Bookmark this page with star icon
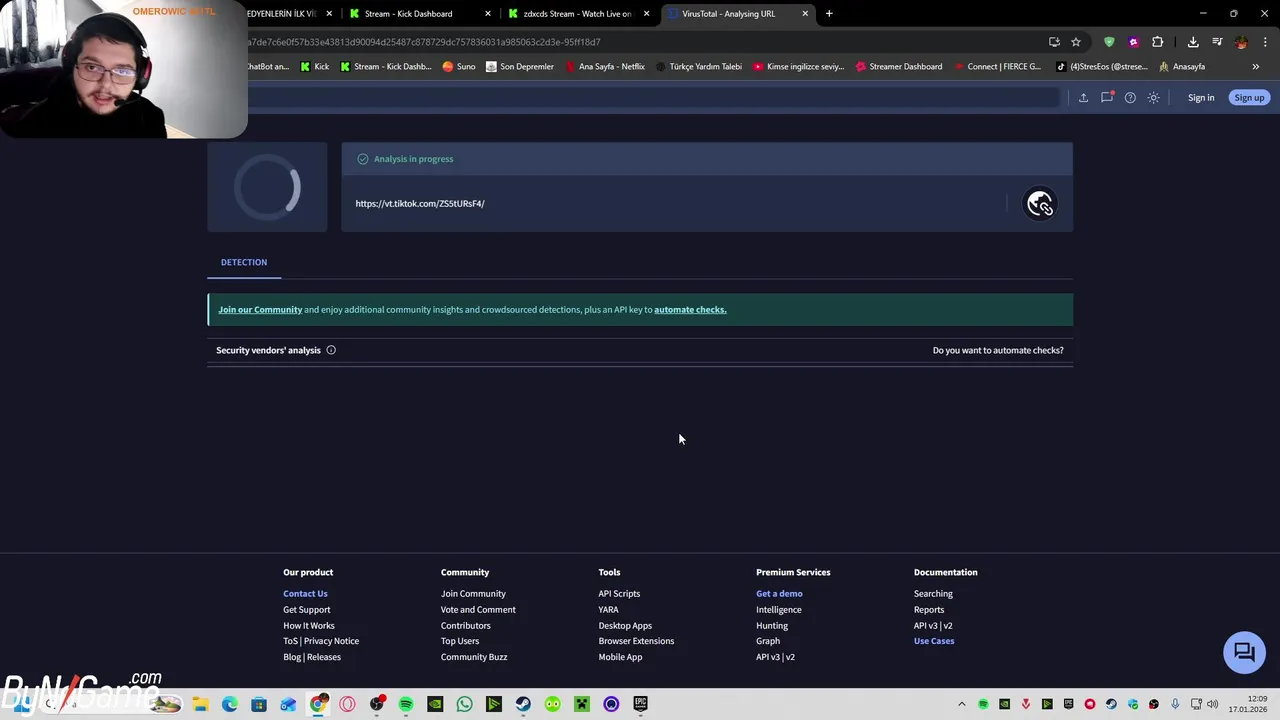The width and height of the screenshot is (1280, 720). pos(1076,42)
